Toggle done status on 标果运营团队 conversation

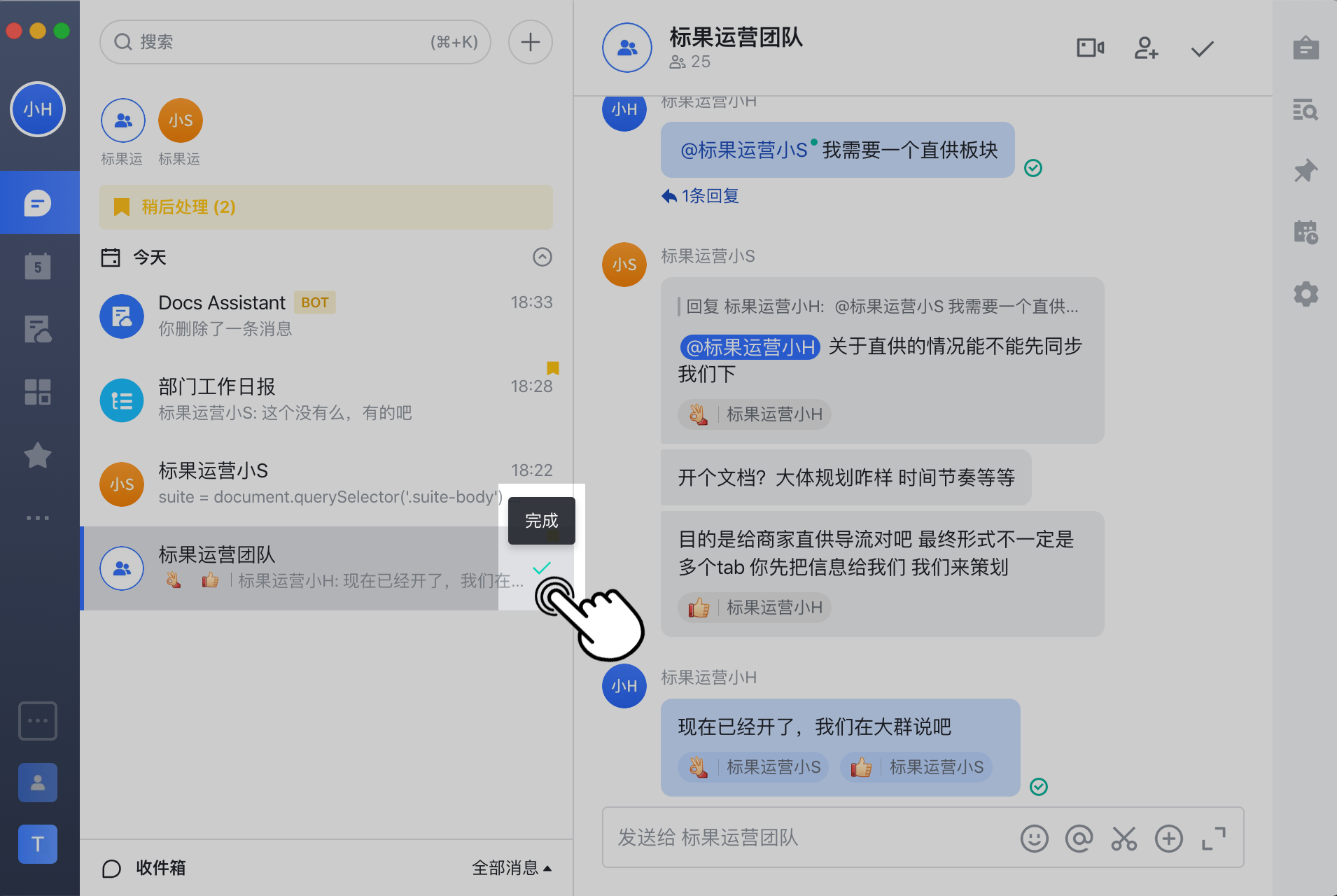pyautogui.click(x=541, y=568)
